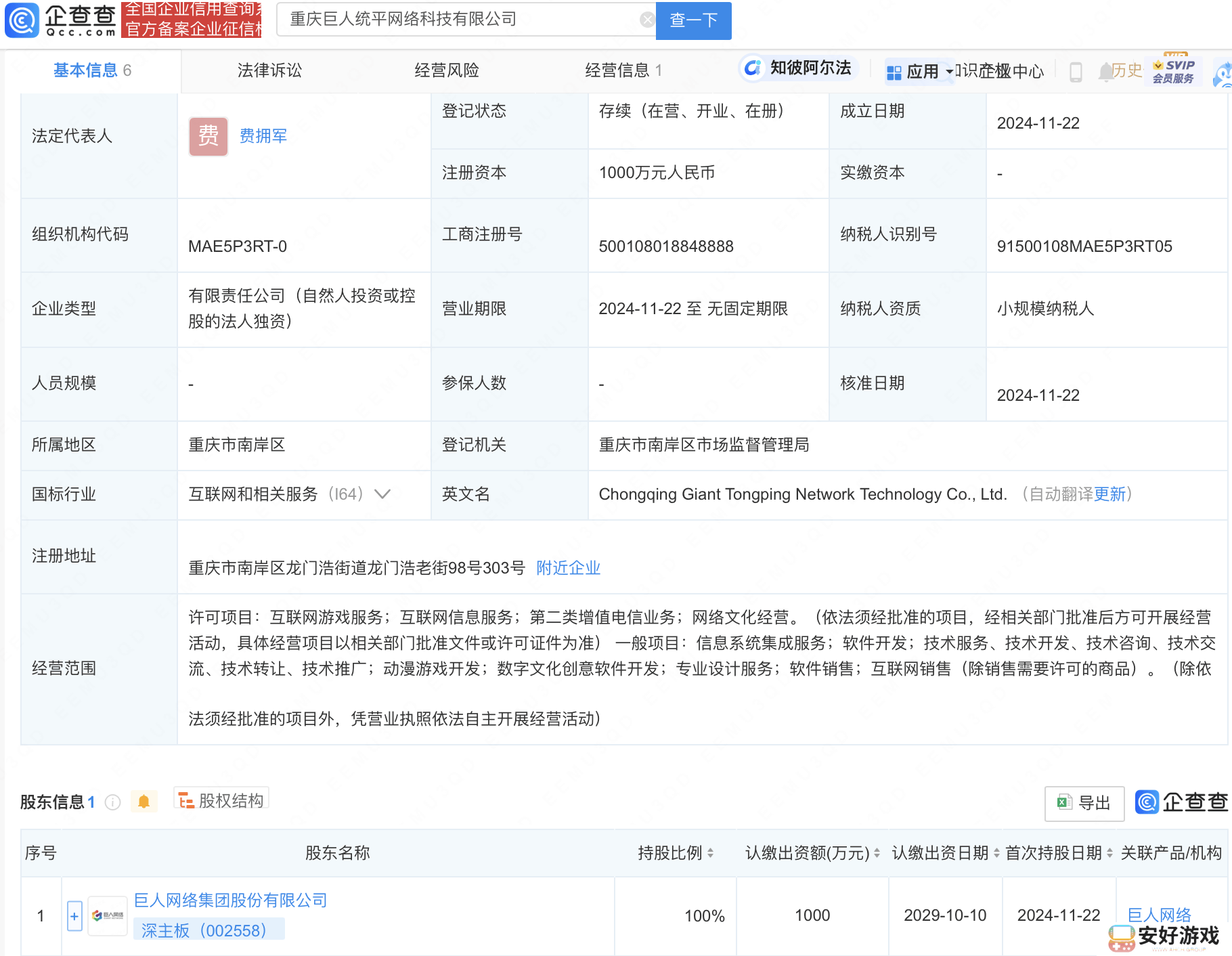
Task: Open the 股权结构 equity structure view
Action: point(221,801)
